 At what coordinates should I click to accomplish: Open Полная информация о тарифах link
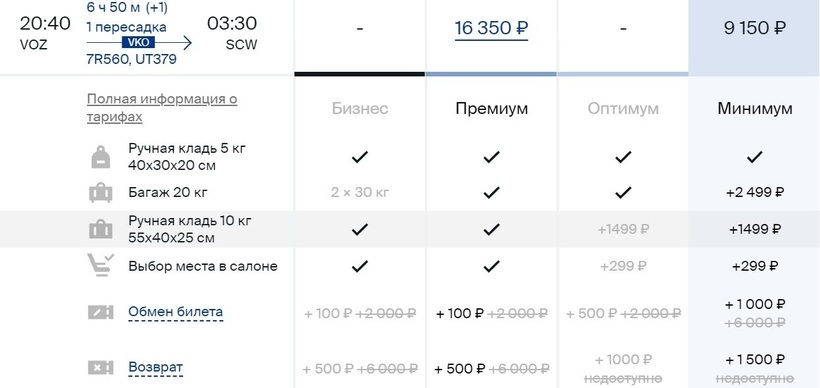click(x=162, y=108)
